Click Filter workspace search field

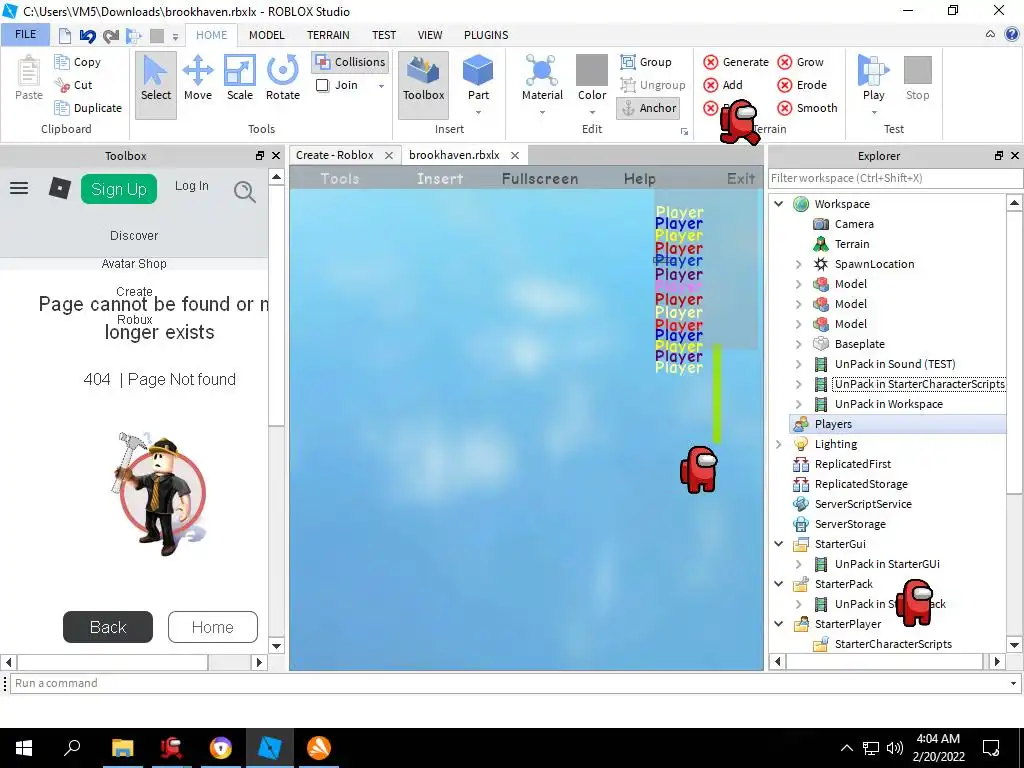[895, 178]
